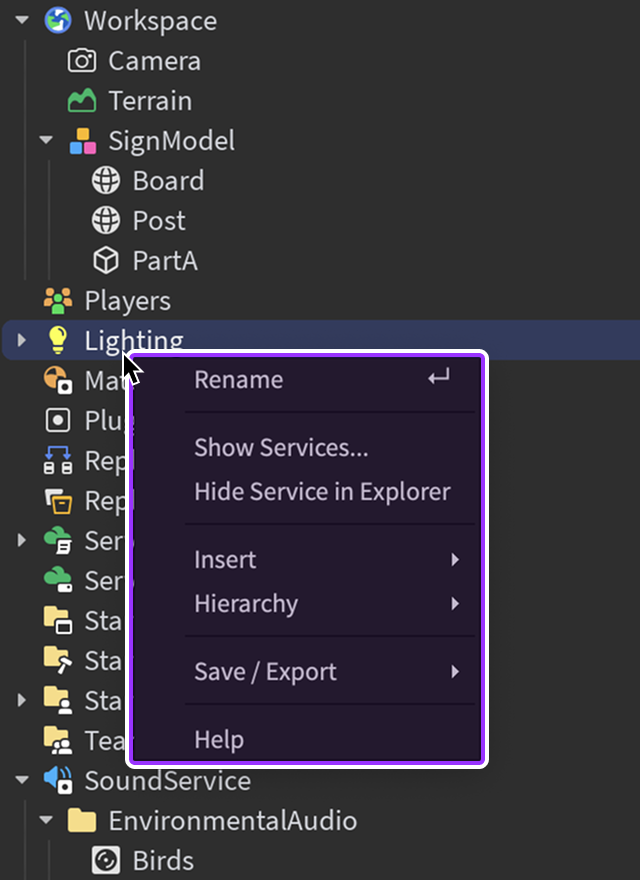Click the ReplicatedFirst arrows icon

58,460
